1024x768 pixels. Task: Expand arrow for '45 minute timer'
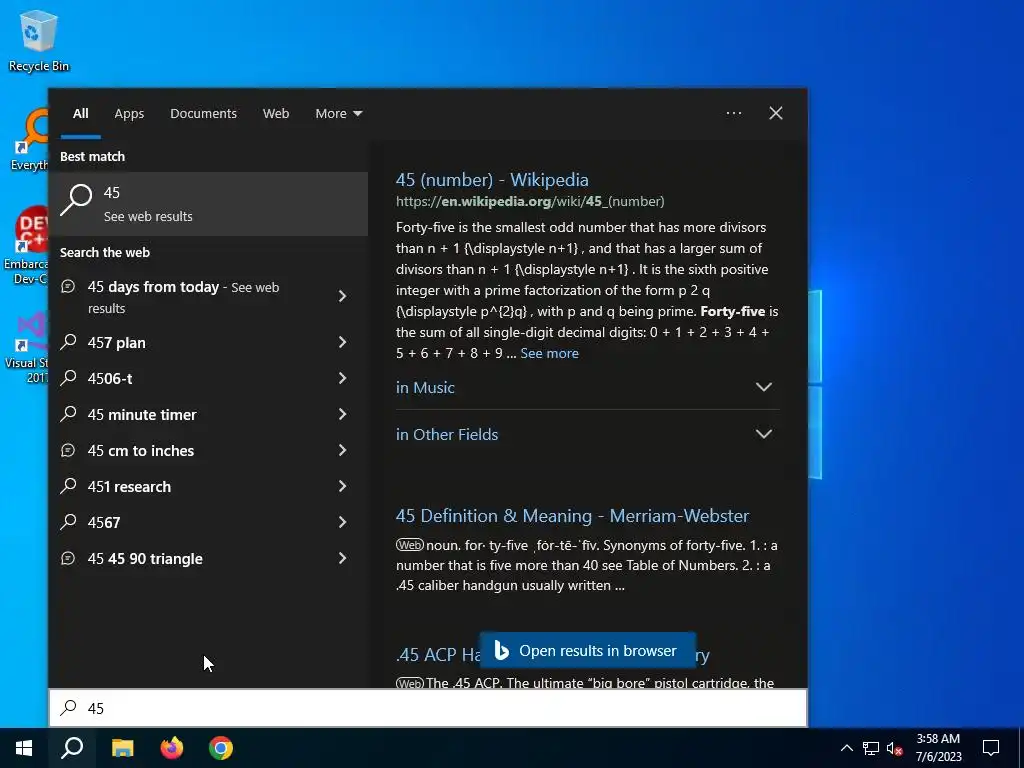(342, 414)
